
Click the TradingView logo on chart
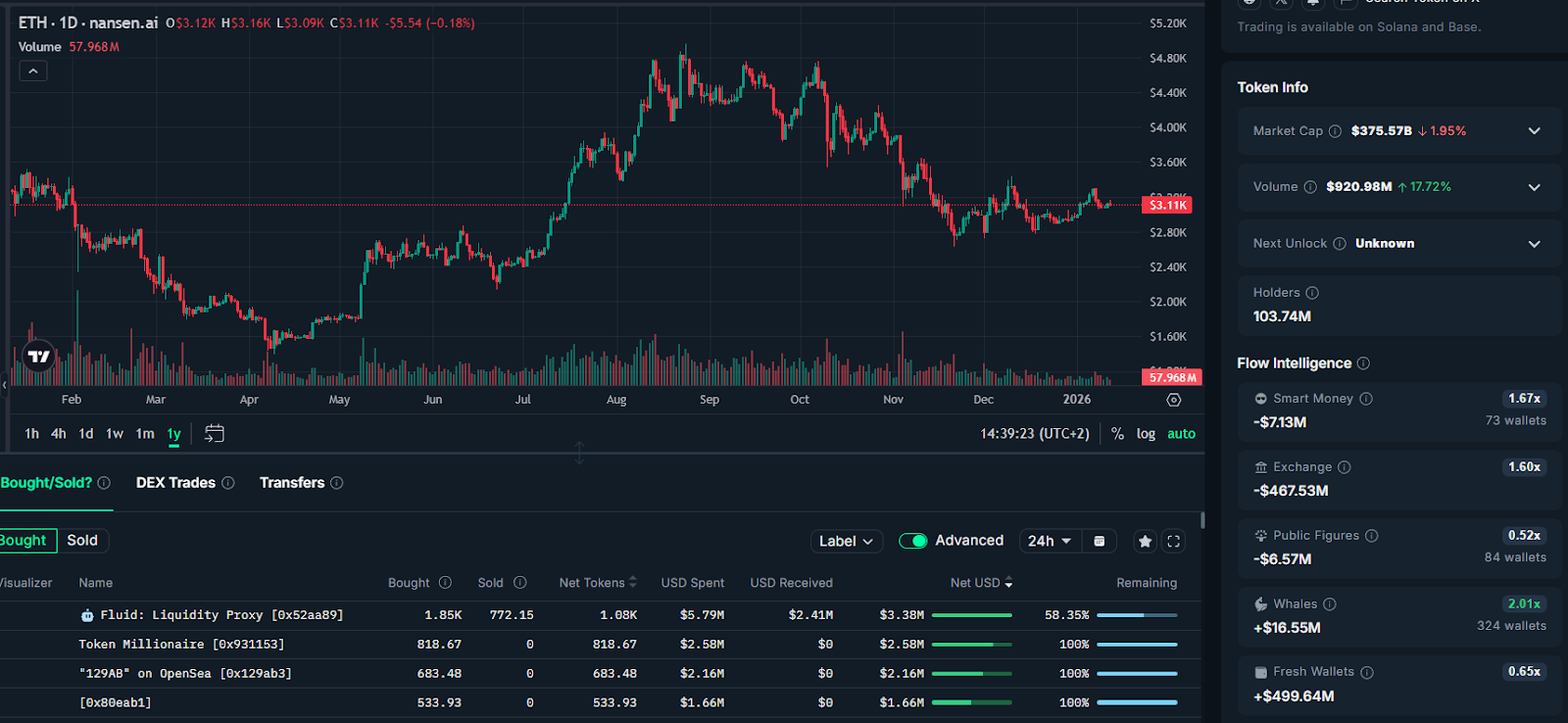pyautogui.click(x=39, y=357)
